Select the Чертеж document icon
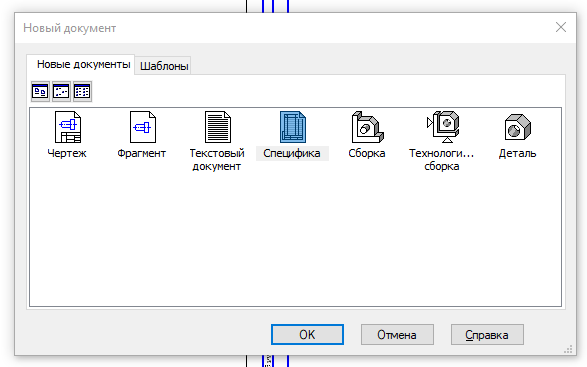Screen dimensions: 587x367 68,127
